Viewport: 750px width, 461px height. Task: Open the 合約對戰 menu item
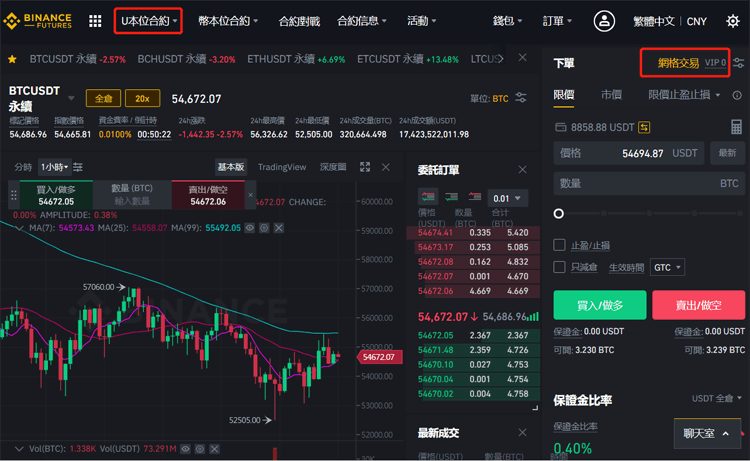pos(299,21)
